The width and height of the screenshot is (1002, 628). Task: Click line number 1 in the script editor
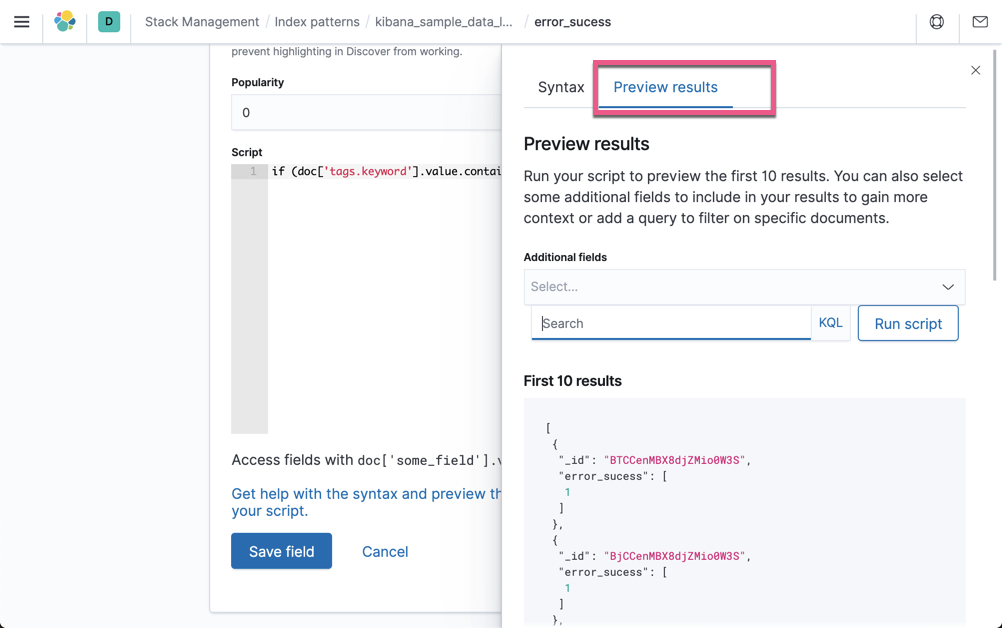click(251, 172)
